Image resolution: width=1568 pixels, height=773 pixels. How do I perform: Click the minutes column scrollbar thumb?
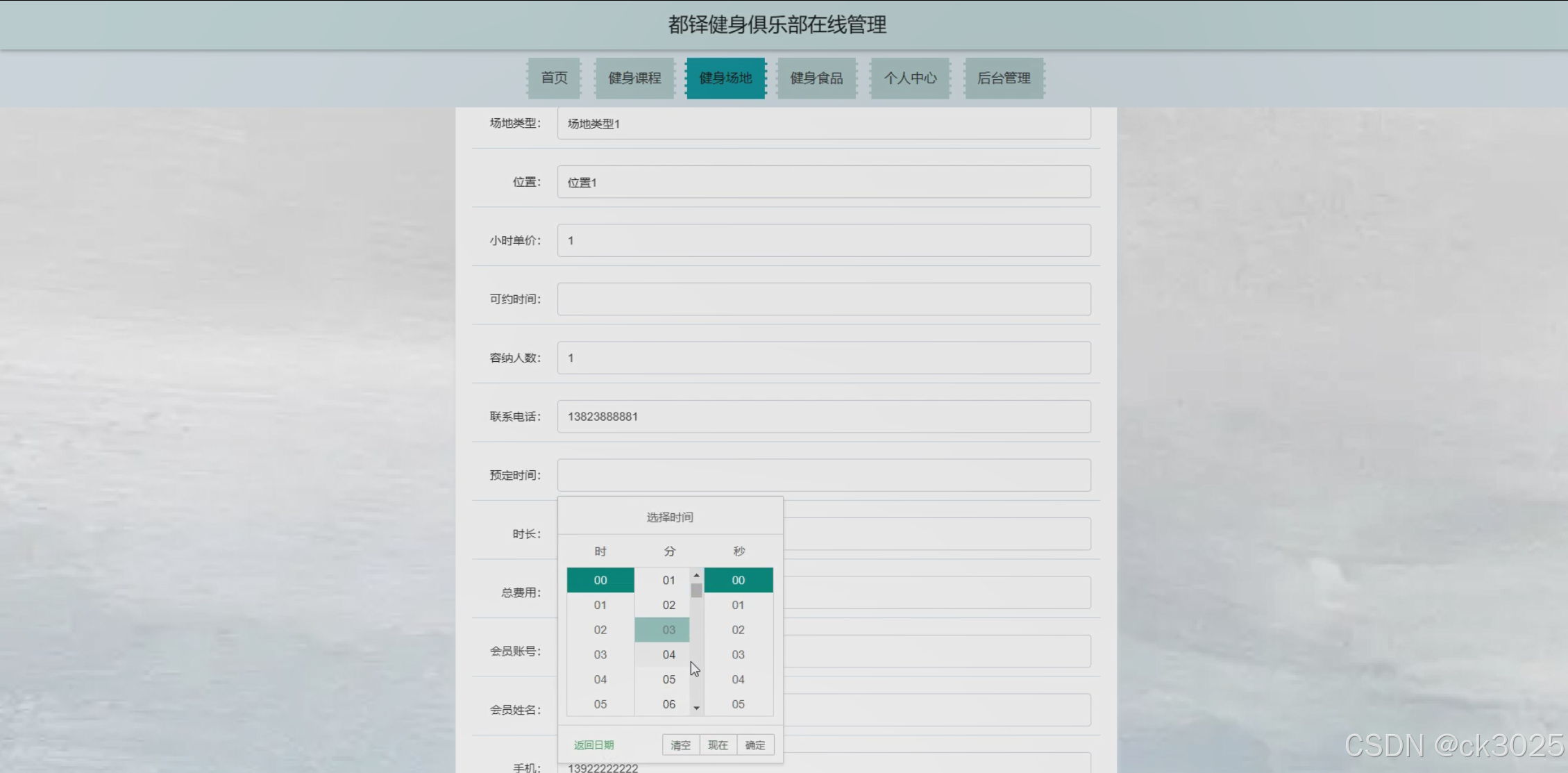(696, 590)
